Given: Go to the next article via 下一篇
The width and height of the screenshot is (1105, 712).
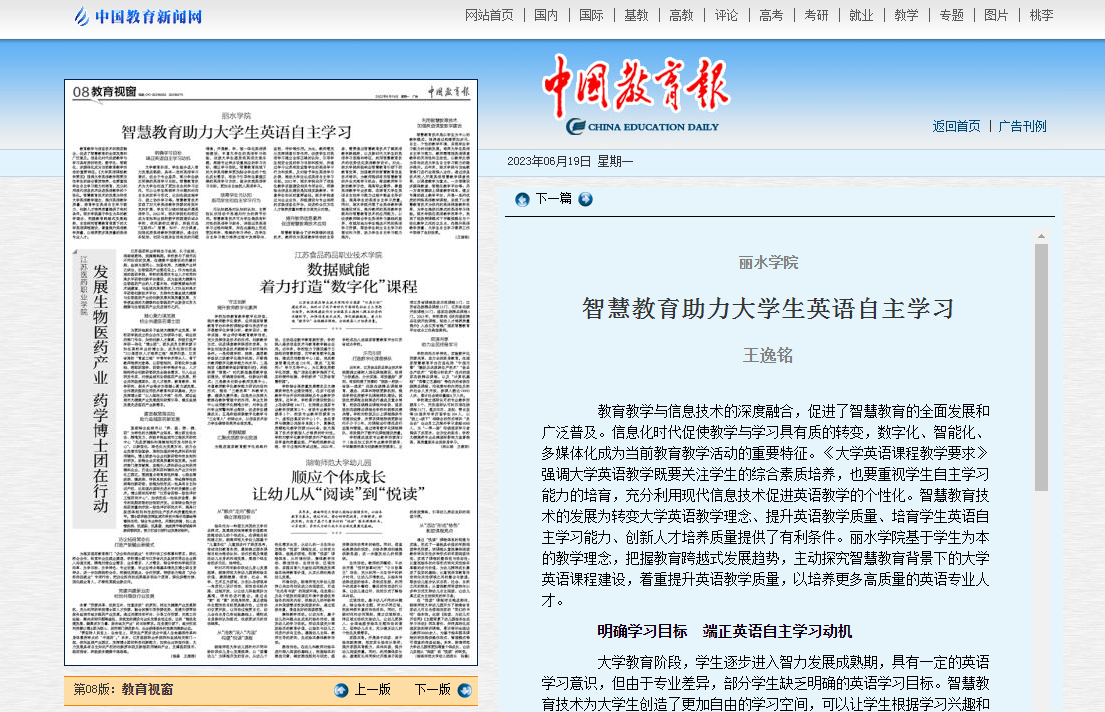Looking at the screenshot, I should tap(553, 199).
